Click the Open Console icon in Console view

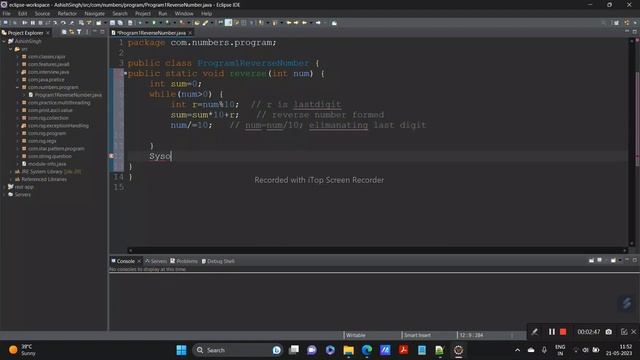pos(613,260)
